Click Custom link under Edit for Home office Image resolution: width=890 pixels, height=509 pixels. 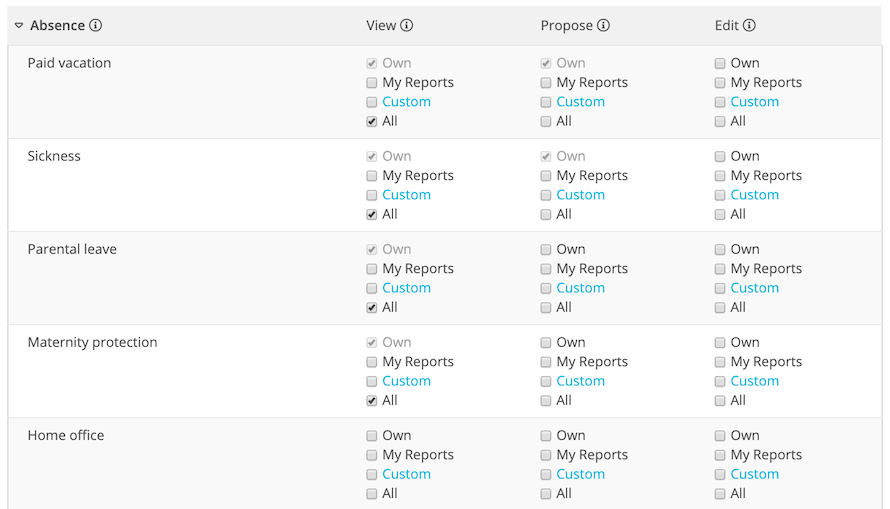click(754, 474)
